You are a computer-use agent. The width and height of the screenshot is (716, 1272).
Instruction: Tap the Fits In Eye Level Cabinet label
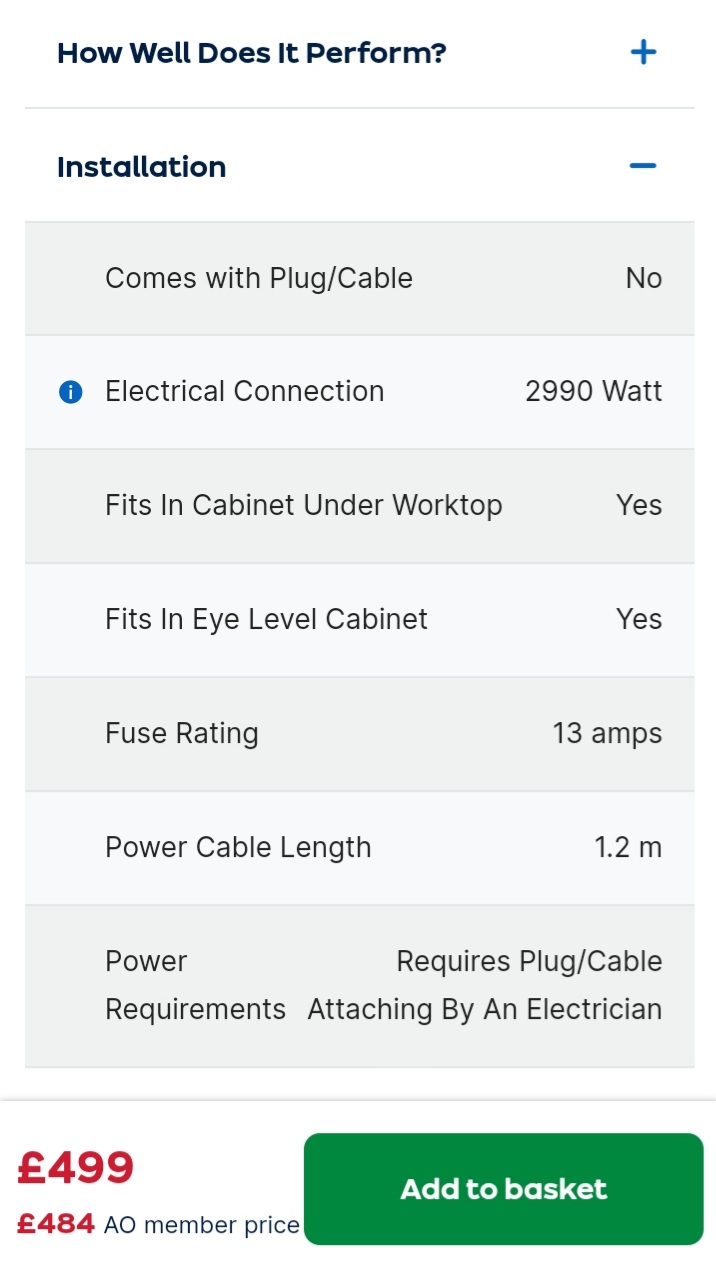pyautogui.click(x=266, y=619)
